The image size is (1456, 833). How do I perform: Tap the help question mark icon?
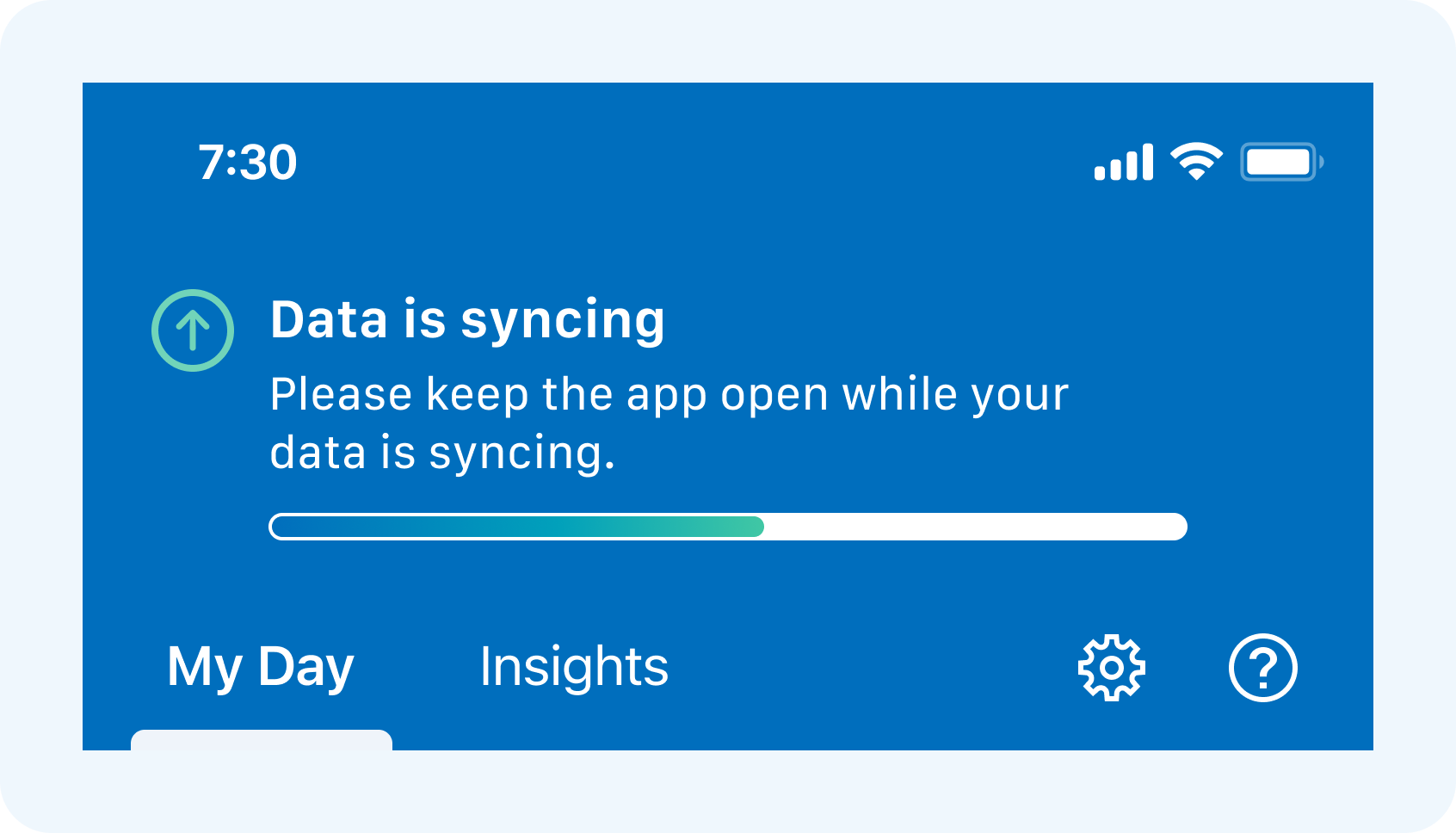[x=1262, y=668]
